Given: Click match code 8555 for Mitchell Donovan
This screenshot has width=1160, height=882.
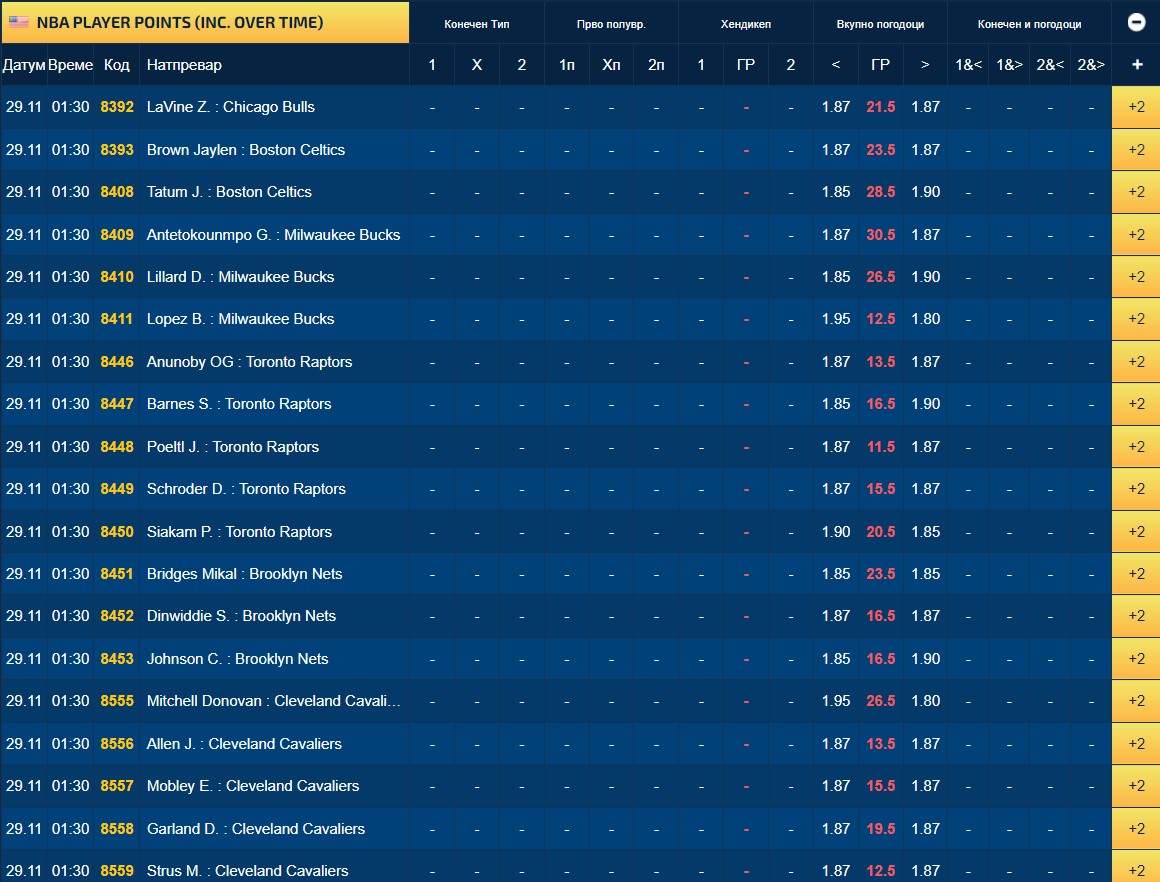Looking at the screenshot, I should click(117, 701).
